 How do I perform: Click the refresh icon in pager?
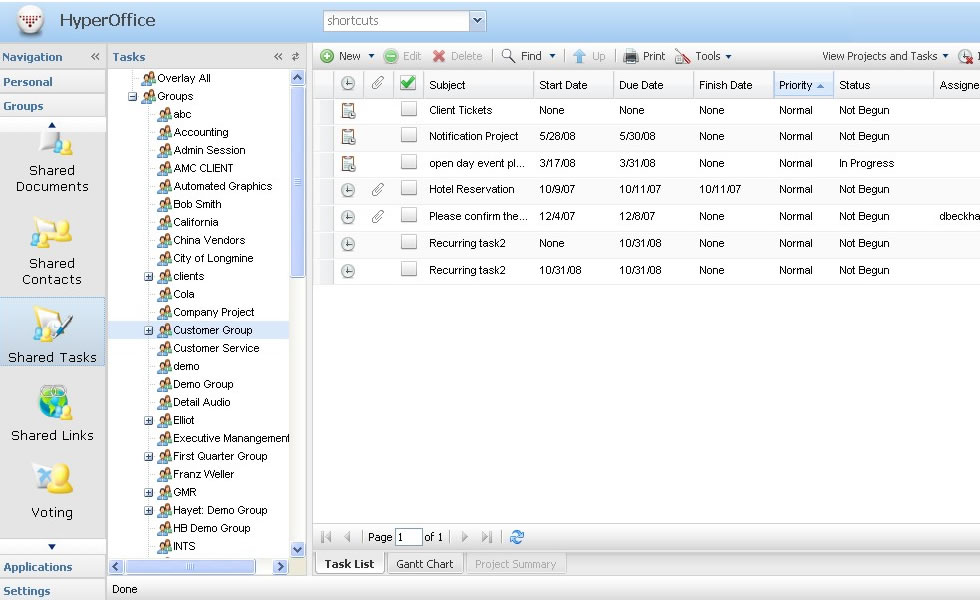tap(517, 537)
